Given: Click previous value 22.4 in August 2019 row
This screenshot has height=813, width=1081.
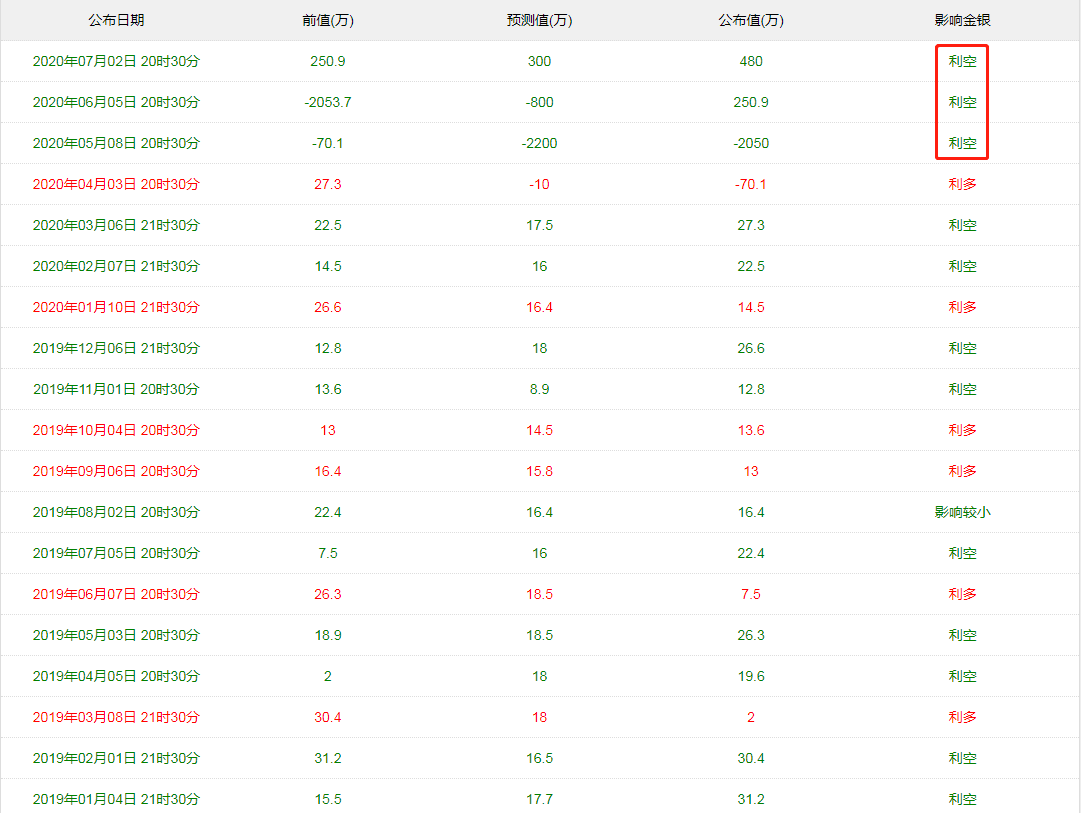Looking at the screenshot, I should pyautogui.click(x=327, y=512).
